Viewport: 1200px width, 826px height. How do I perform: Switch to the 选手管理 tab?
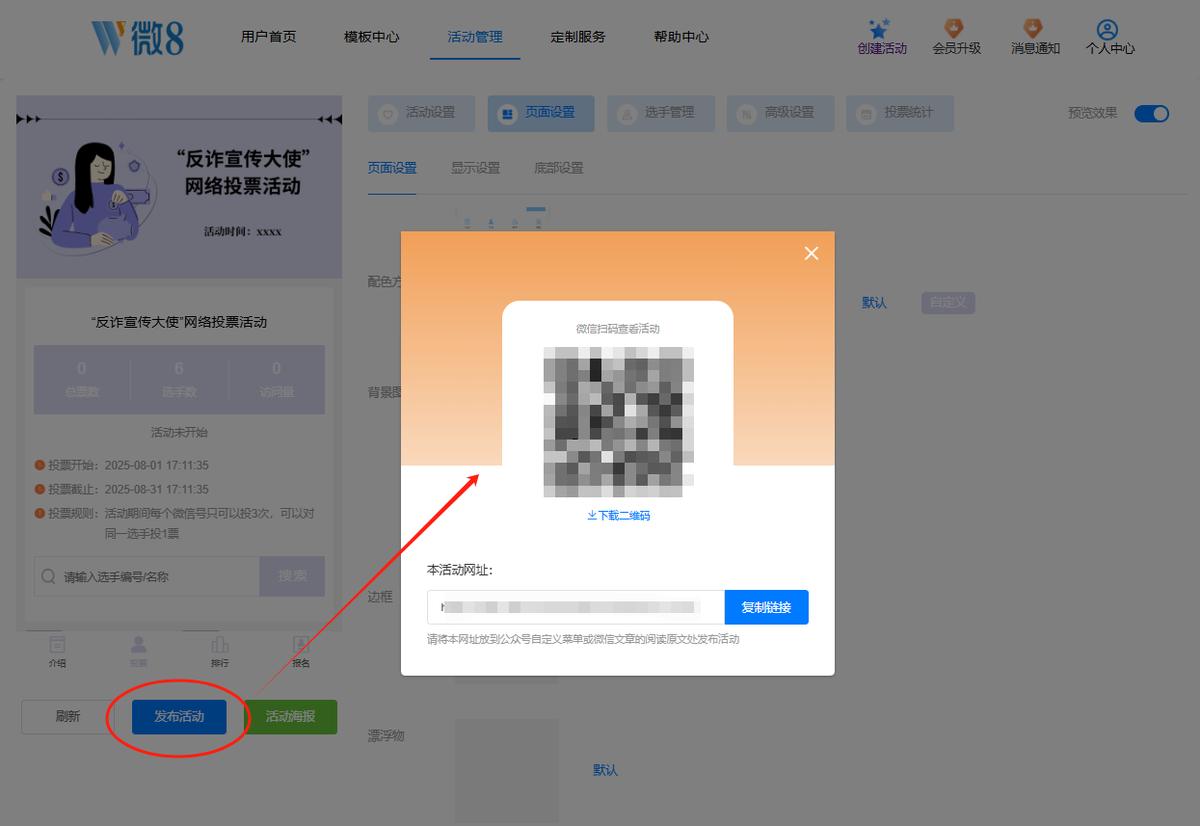pyautogui.click(x=660, y=113)
